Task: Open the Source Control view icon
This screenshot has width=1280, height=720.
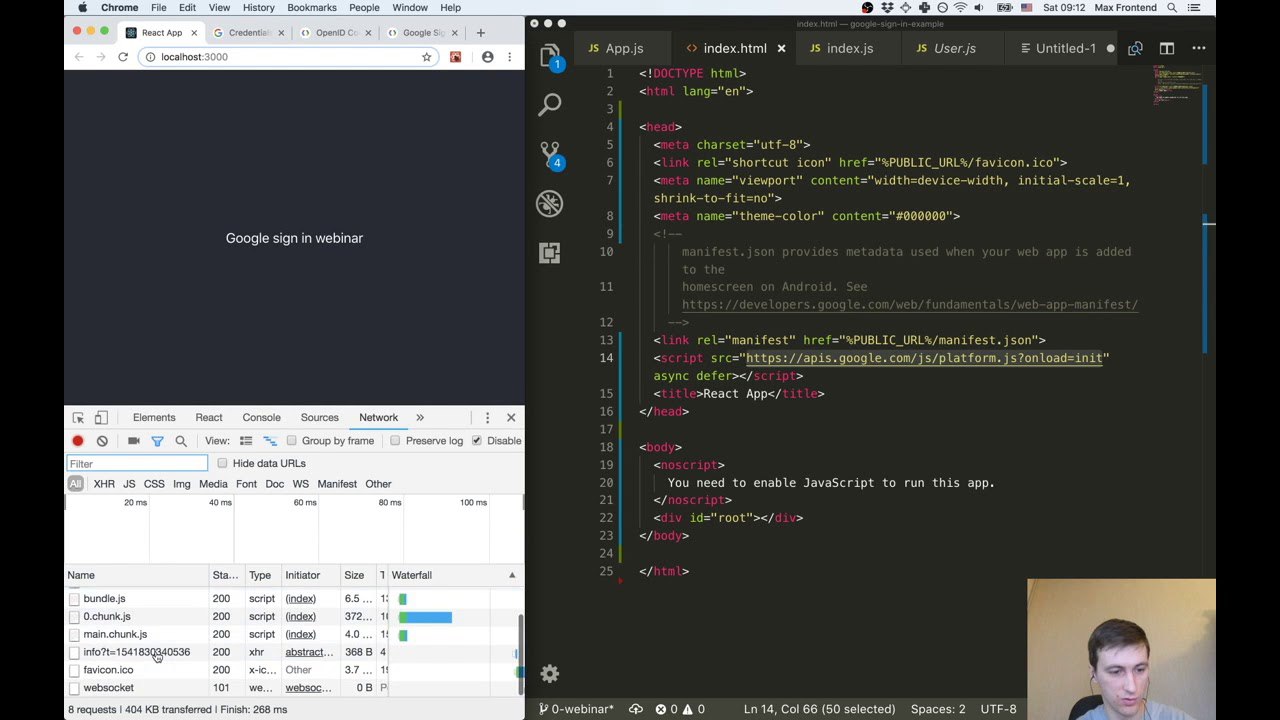Action: click(x=549, y=154)
